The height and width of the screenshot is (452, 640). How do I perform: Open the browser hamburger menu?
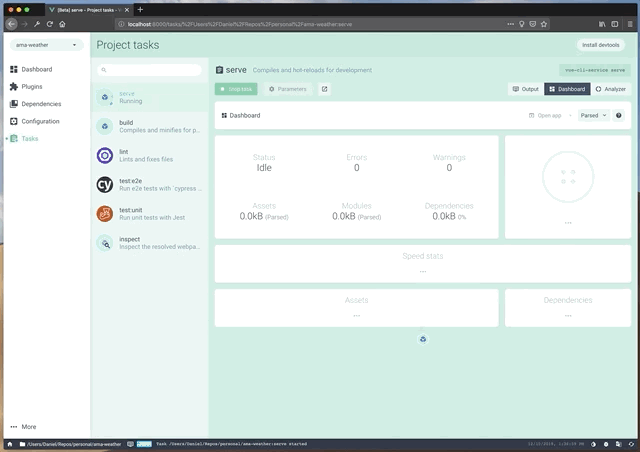pos(630,24)
